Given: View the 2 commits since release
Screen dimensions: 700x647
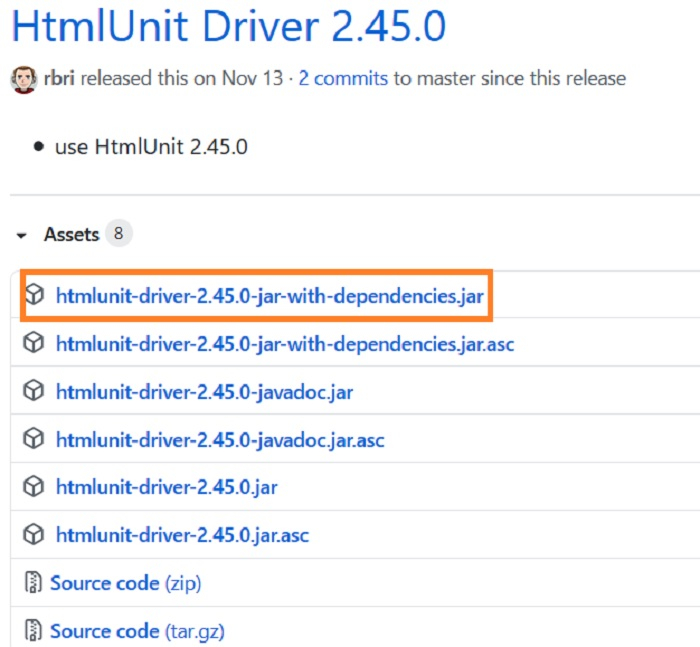Looking at the screenshot, I should click(343, 78).
